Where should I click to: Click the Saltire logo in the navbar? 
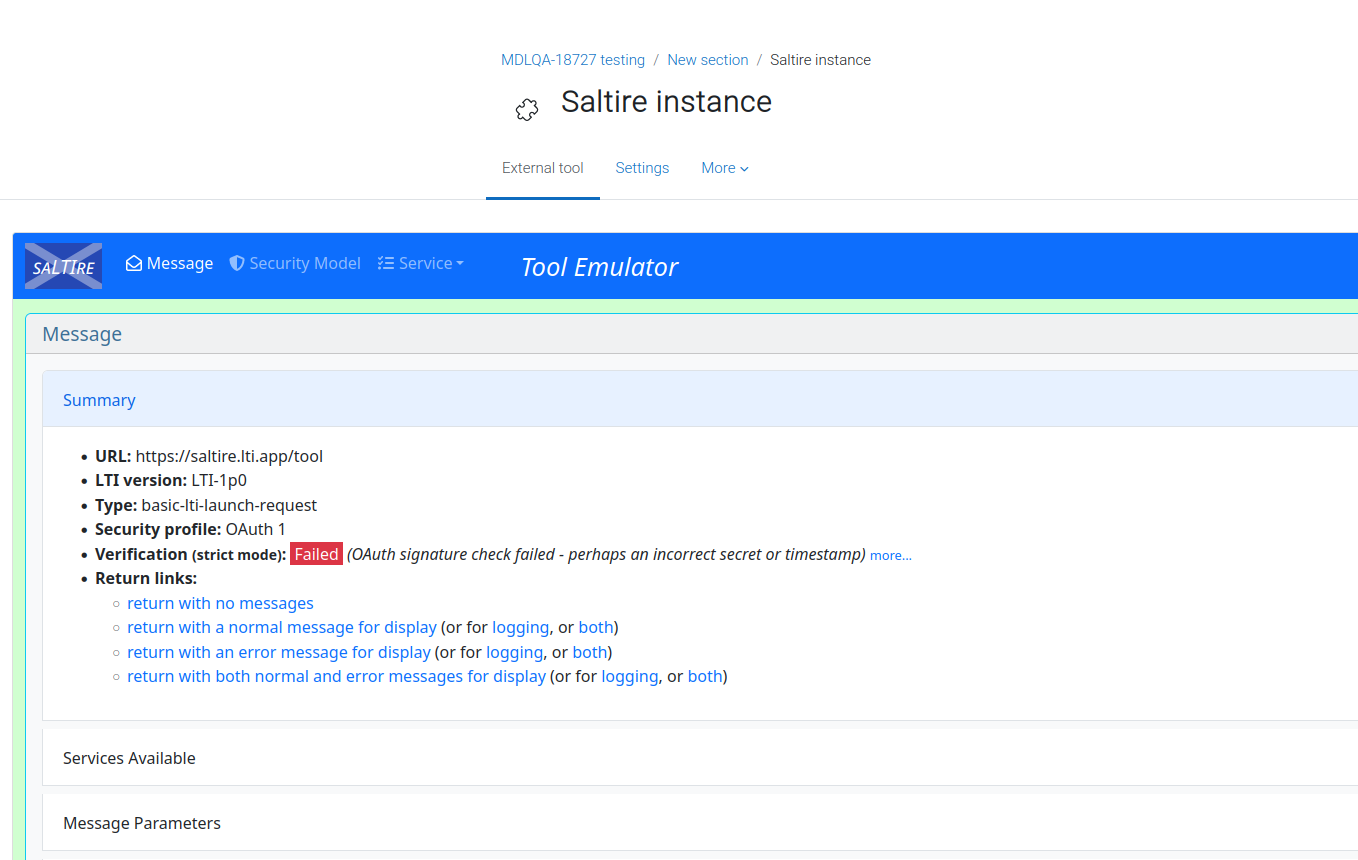point(63,266)
